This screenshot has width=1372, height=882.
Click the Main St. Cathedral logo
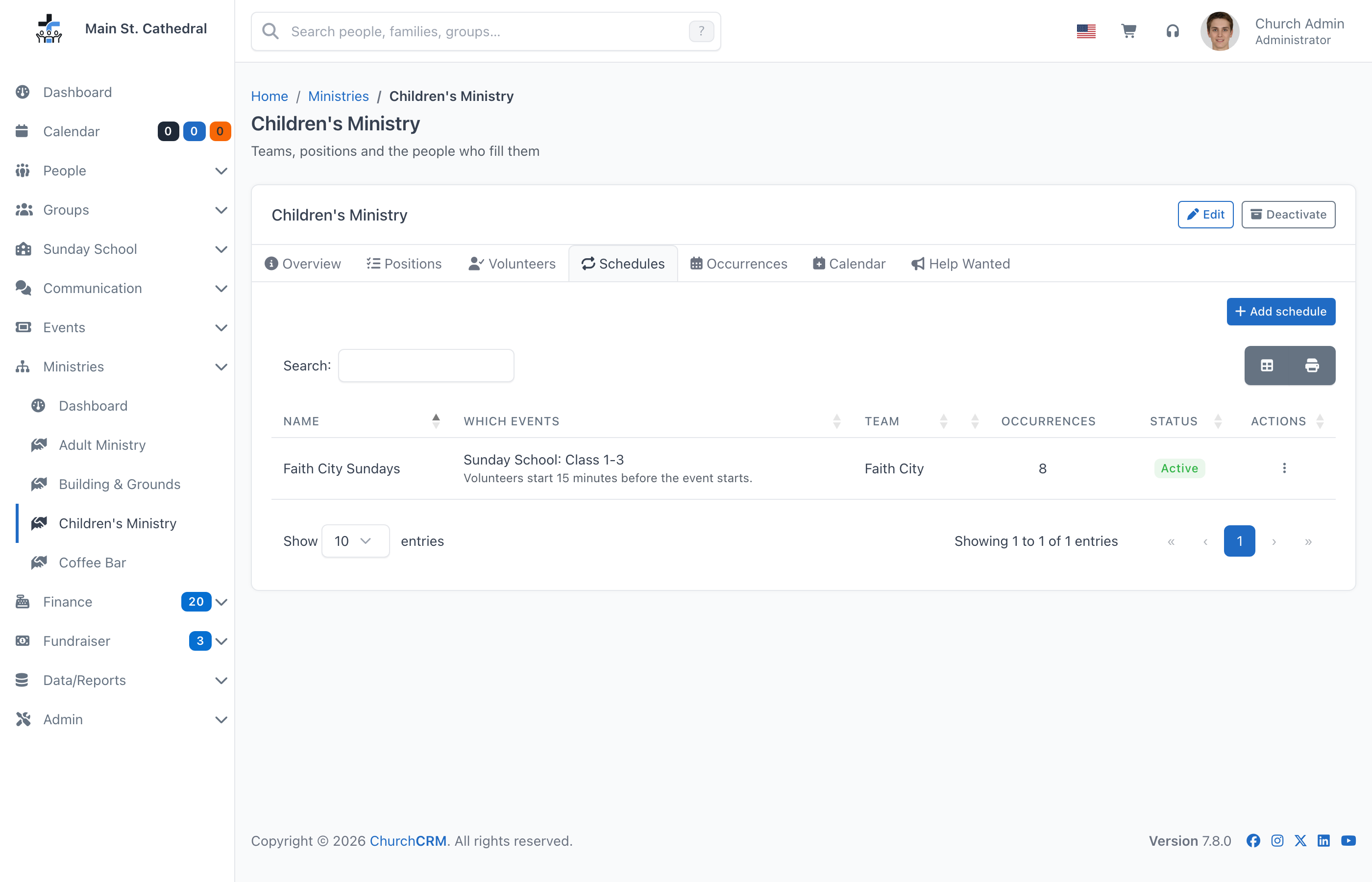pyautogui.click(x=49, y=28)
